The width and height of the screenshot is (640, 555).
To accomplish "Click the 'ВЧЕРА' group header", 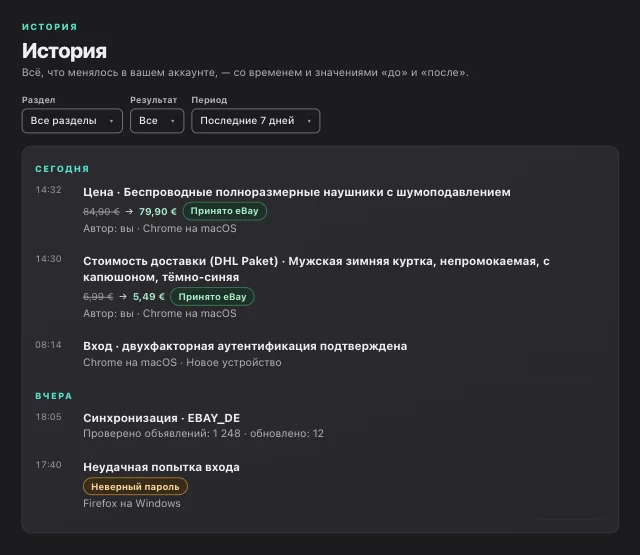I will [53, 396].
